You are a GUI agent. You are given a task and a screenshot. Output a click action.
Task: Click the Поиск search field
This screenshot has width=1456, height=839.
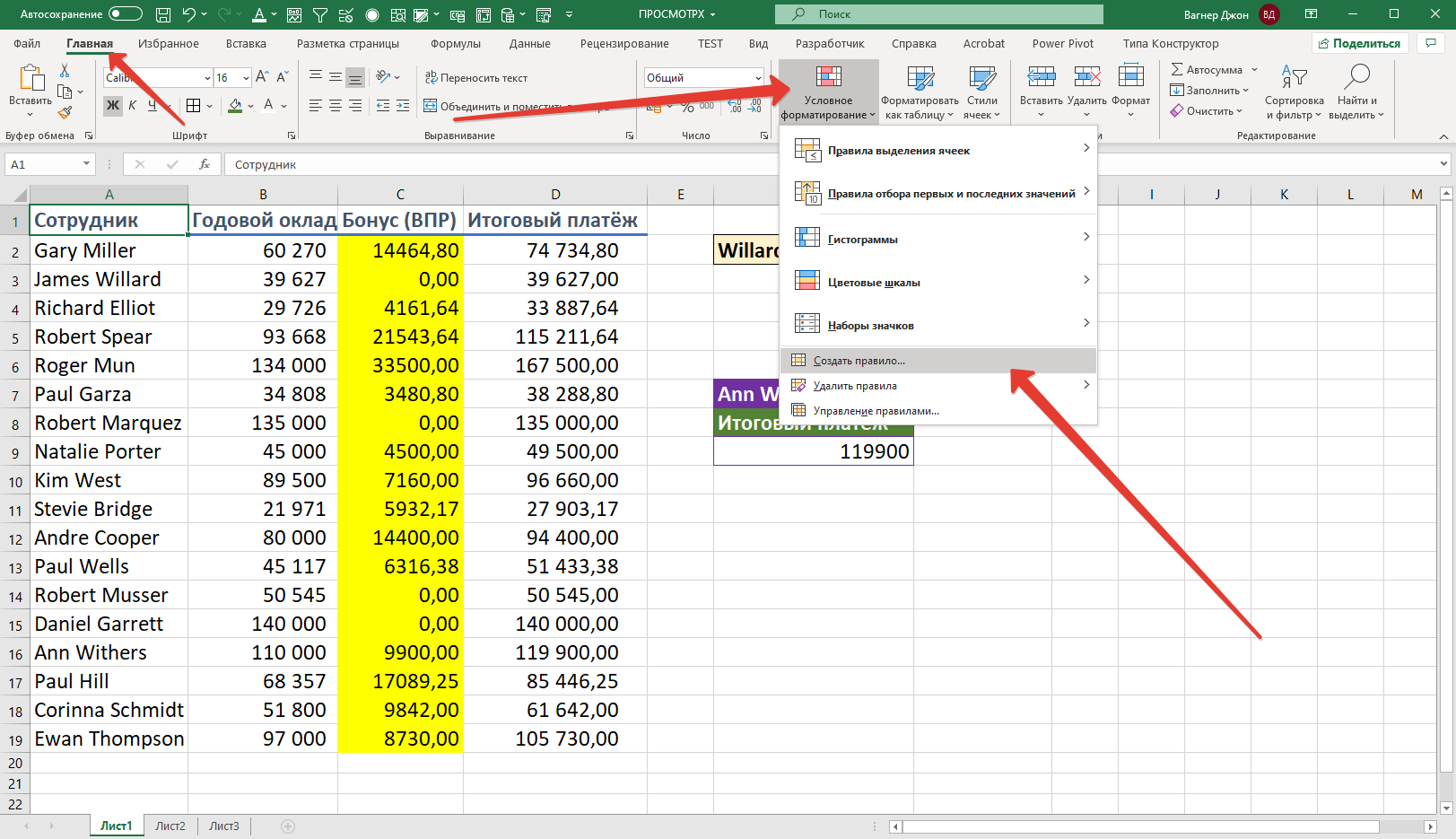pos(938,14)
